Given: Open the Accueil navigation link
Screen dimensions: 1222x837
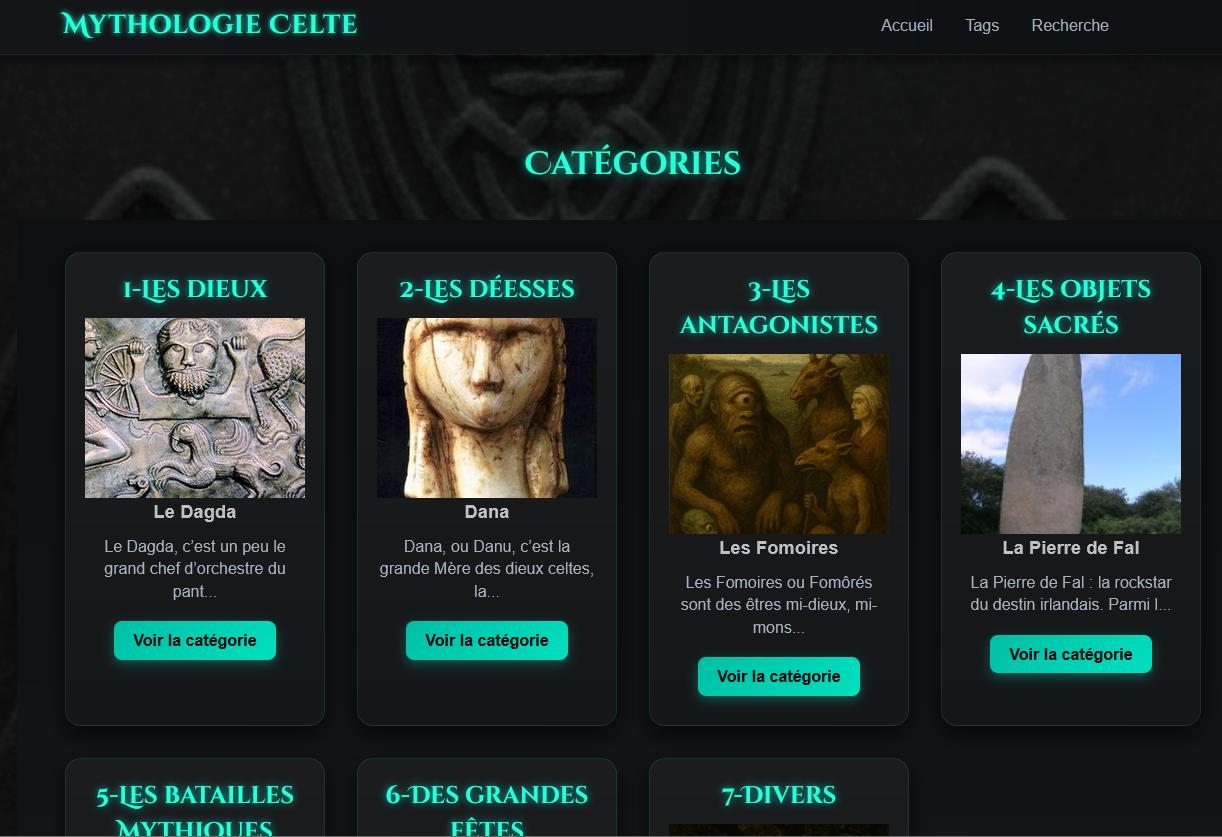Looking at the screenshot, I should [906, 26].
